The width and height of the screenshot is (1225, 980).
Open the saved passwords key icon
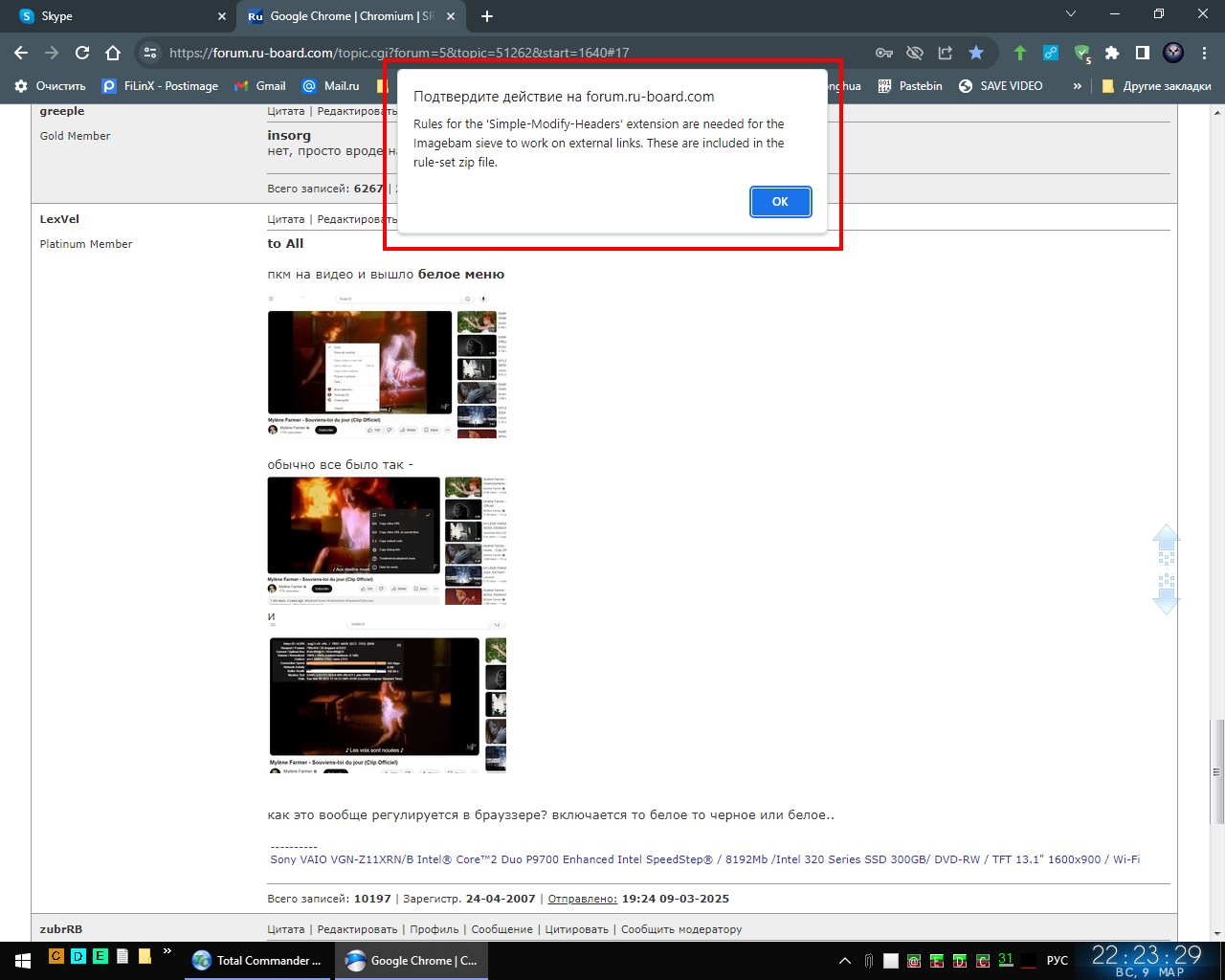tap(884, 53)
